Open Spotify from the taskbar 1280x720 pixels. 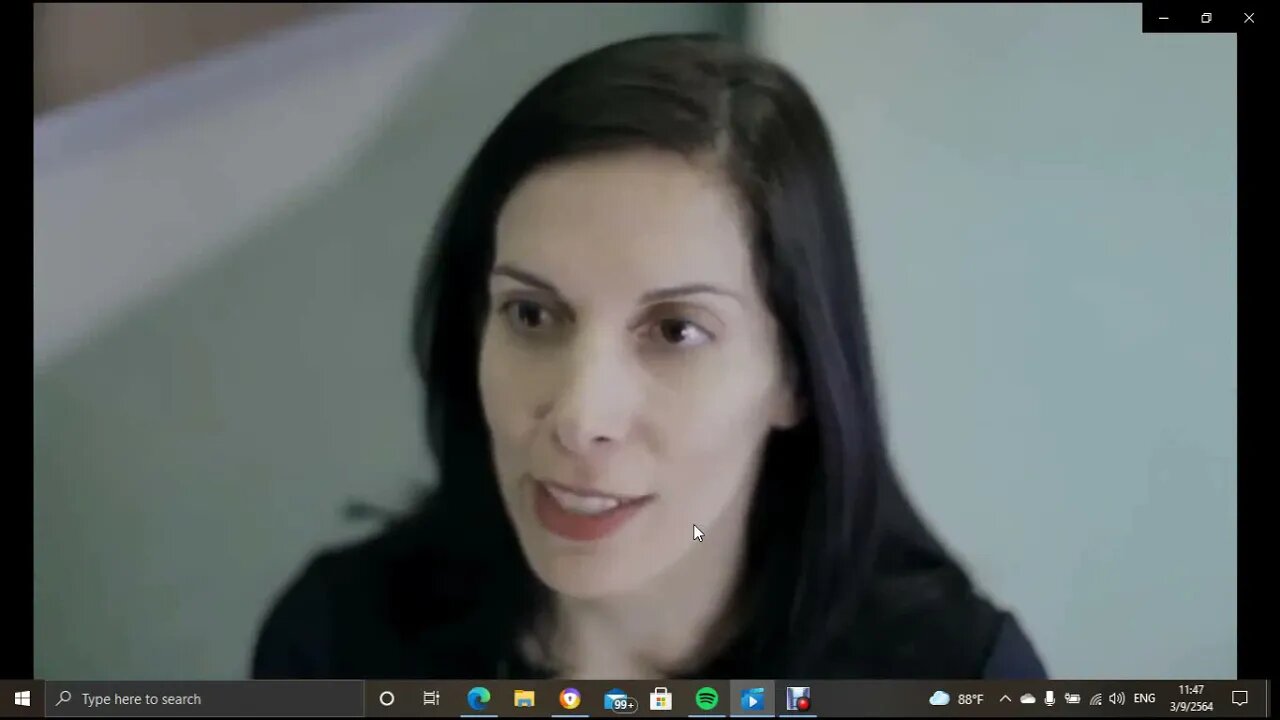(707, 699)
